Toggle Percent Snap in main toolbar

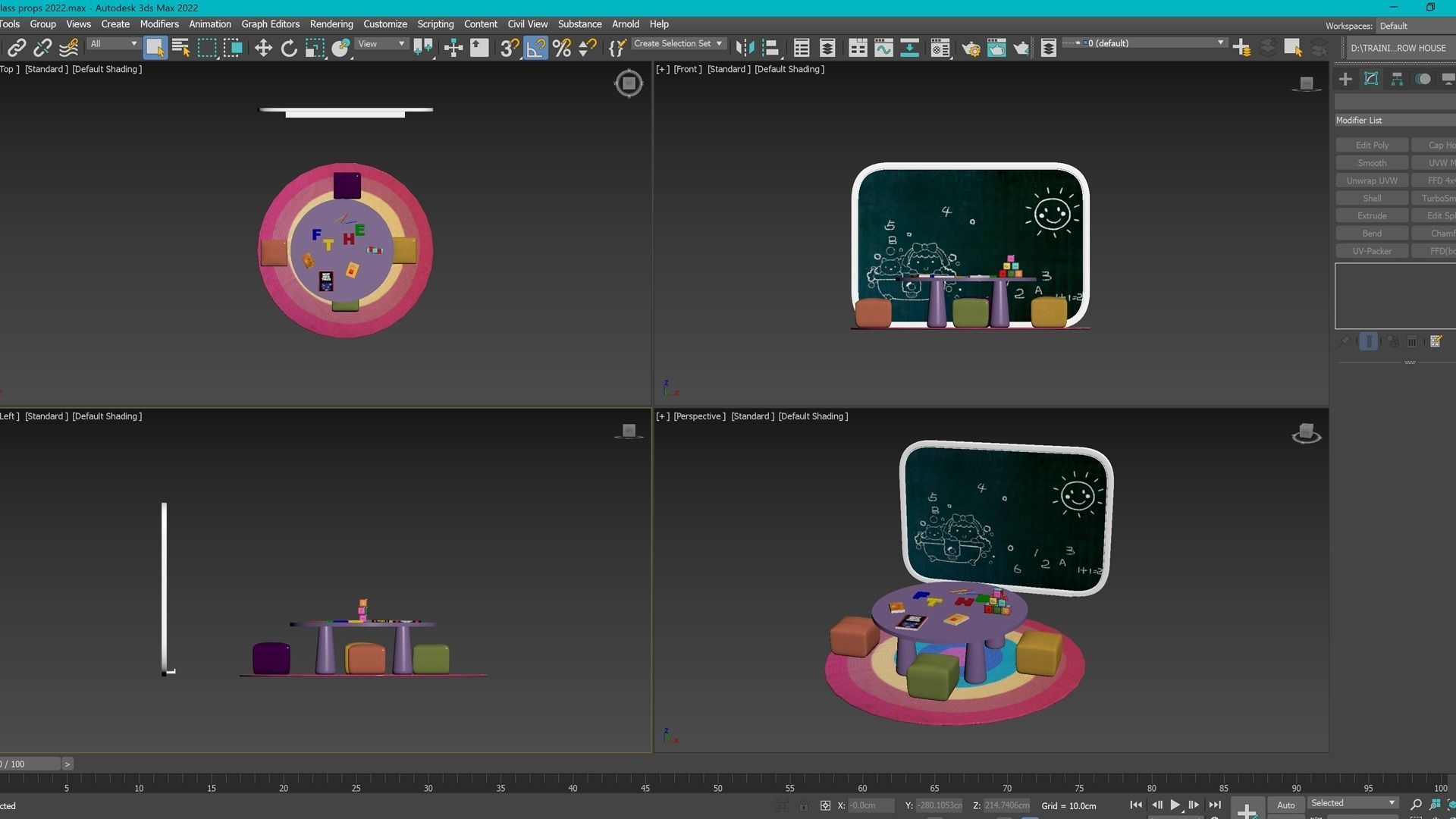pos(561,49)
